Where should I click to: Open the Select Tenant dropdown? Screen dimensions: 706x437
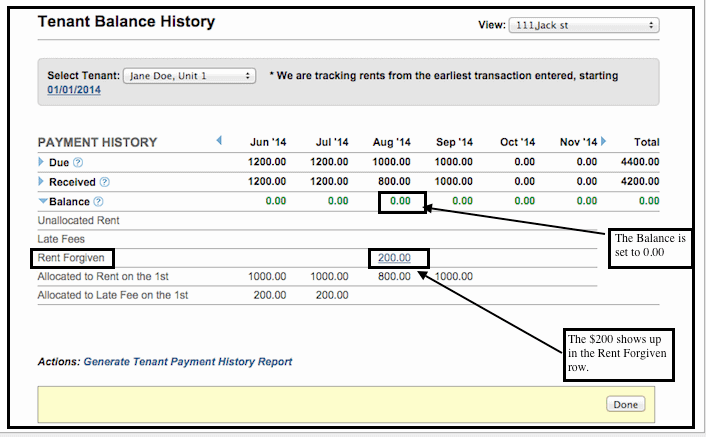click(190, 76)
